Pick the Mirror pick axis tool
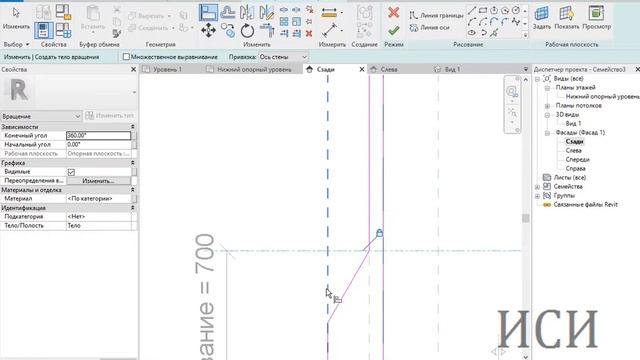The width and height of the screenshot is (640, 360). [x=247, y=12]
